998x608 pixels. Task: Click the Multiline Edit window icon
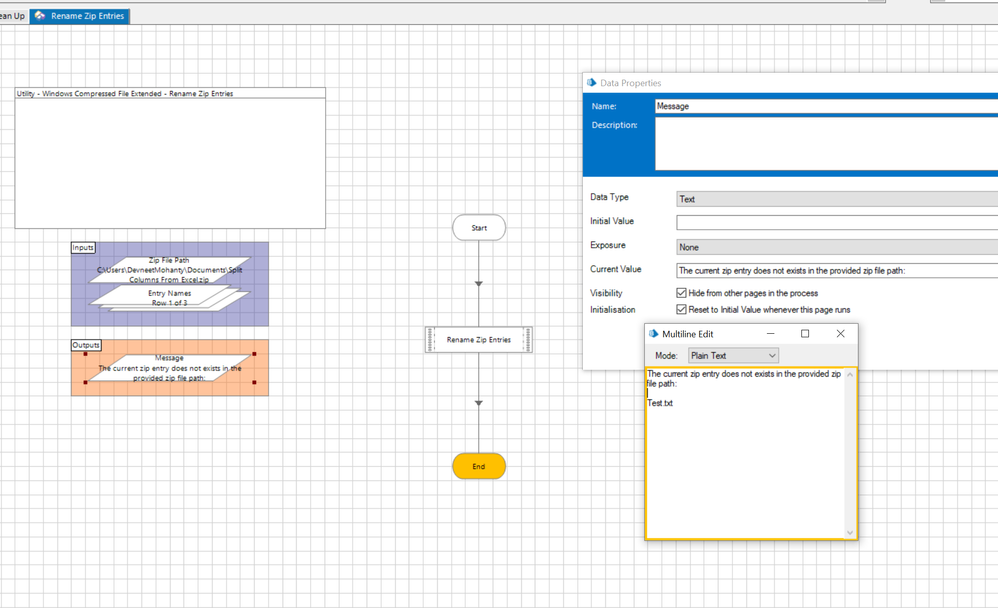click(x=653, y=334)
